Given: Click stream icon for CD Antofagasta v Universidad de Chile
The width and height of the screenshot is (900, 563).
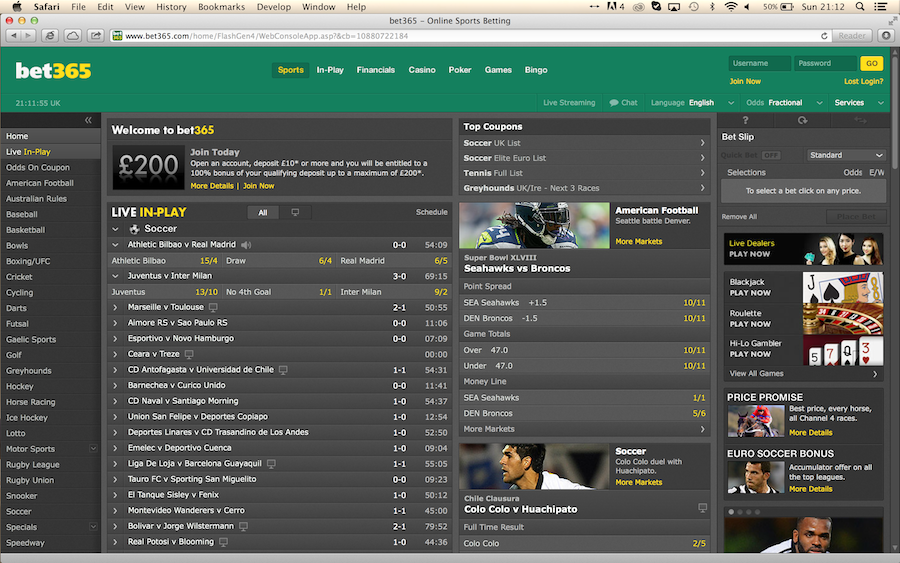Looking at the screenshot, I should click(283, 370).
